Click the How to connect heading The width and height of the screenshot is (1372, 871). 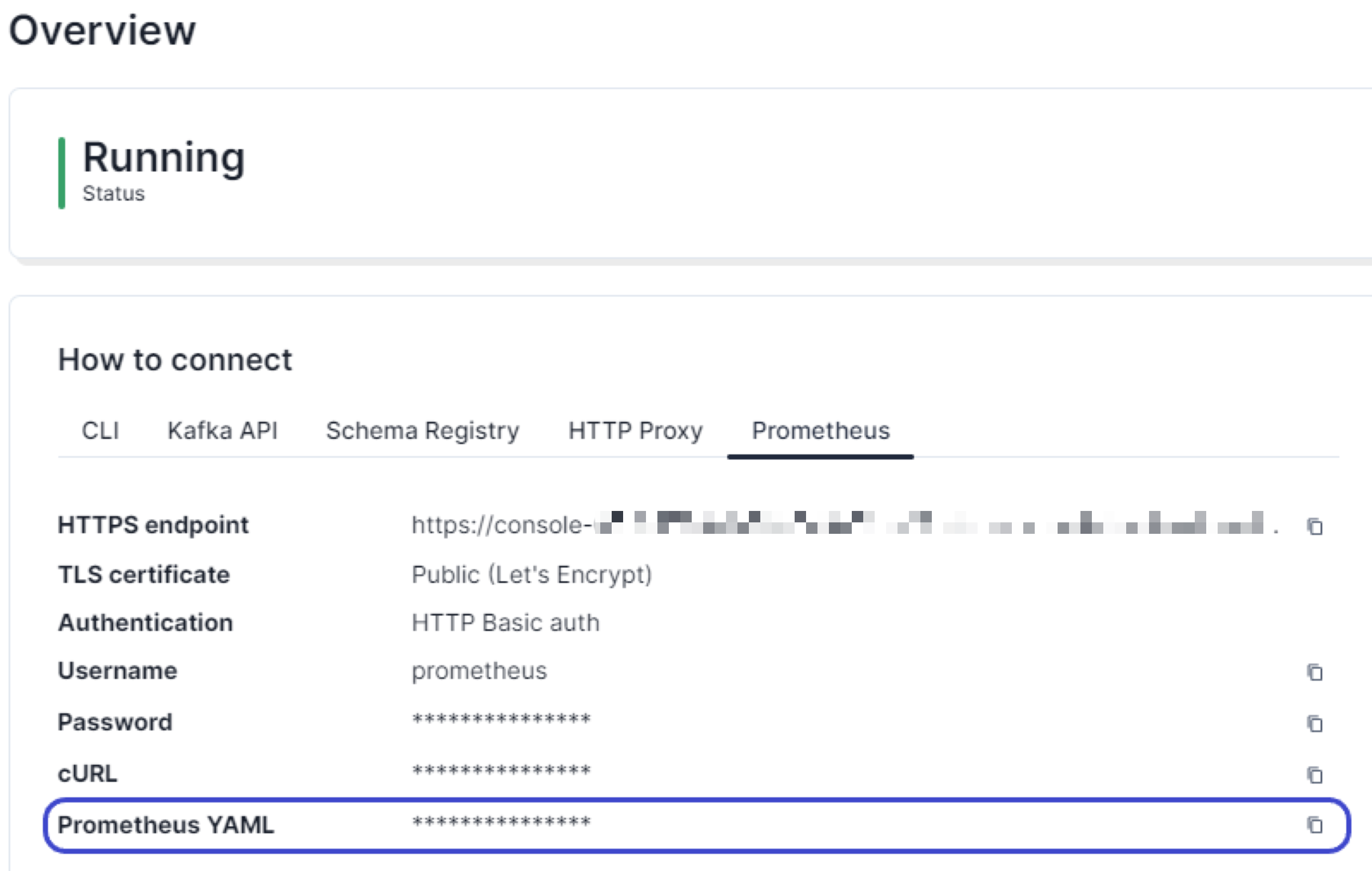click(x=175, y=359)
